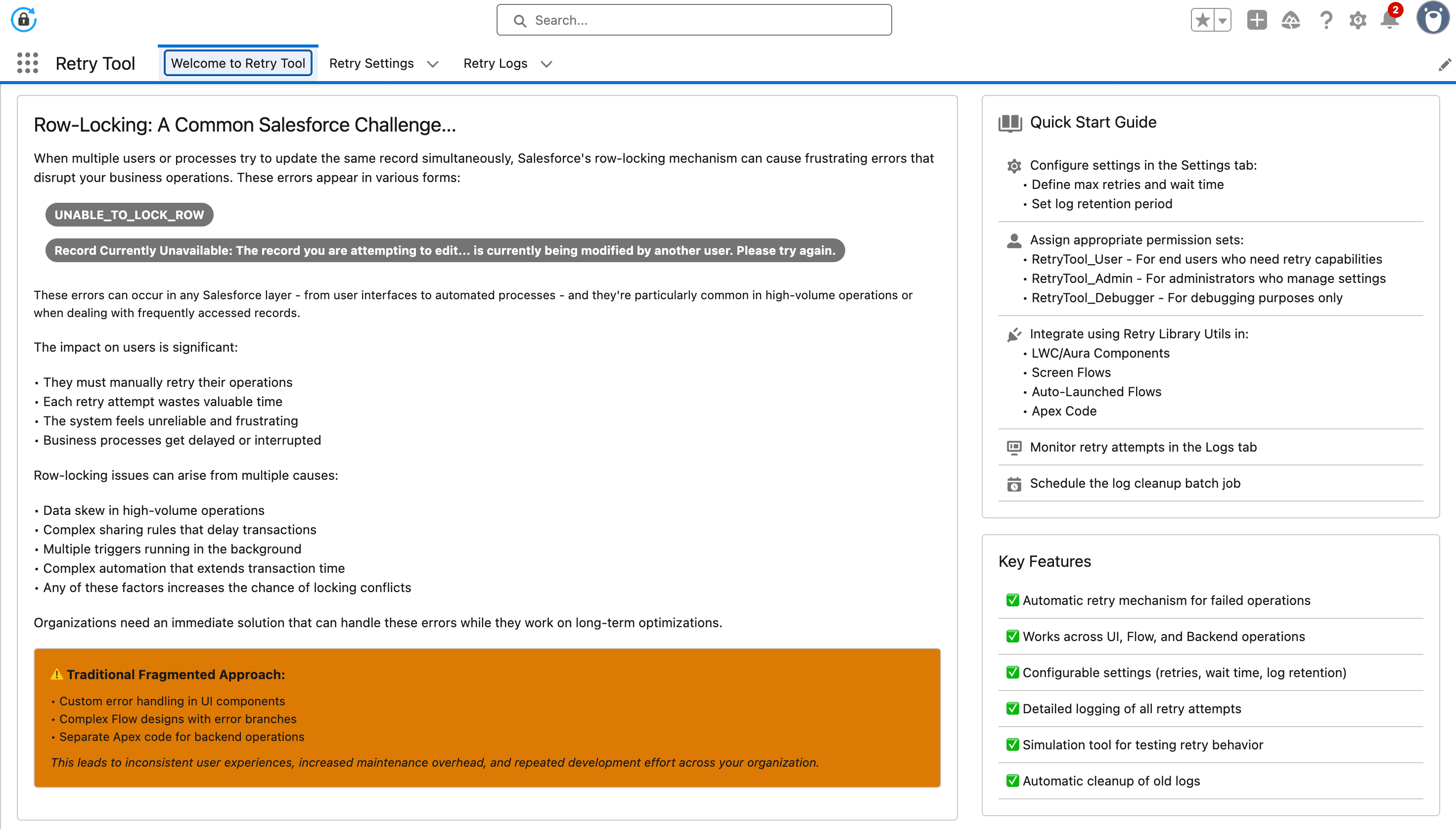Image resolution: width=1456 pixels, height=829 pixels.
Task: Click 'Define max retries and wait time'
Action: 1128,184
